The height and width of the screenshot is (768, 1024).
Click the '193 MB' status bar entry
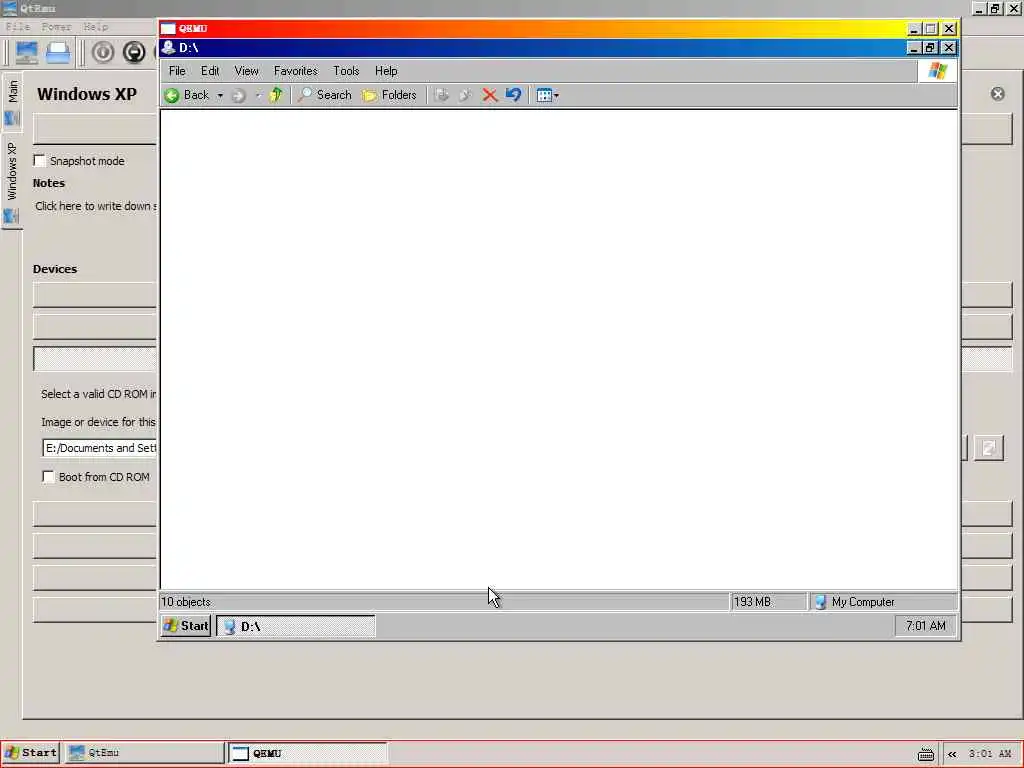tap(752, 602)
